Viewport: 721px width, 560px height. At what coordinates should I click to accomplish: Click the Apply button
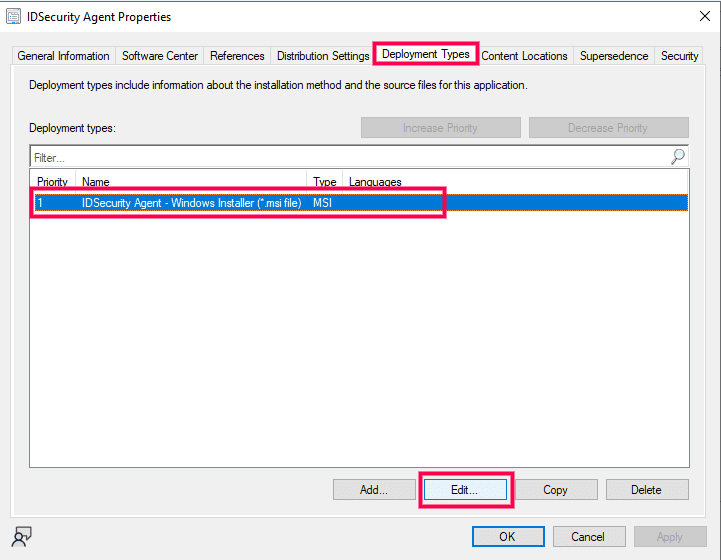670,537
